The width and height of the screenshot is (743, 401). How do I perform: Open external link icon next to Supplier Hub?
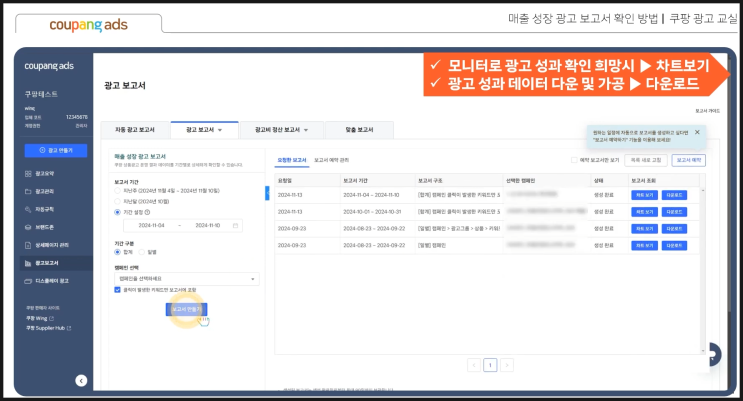click(x=69, y=328)
